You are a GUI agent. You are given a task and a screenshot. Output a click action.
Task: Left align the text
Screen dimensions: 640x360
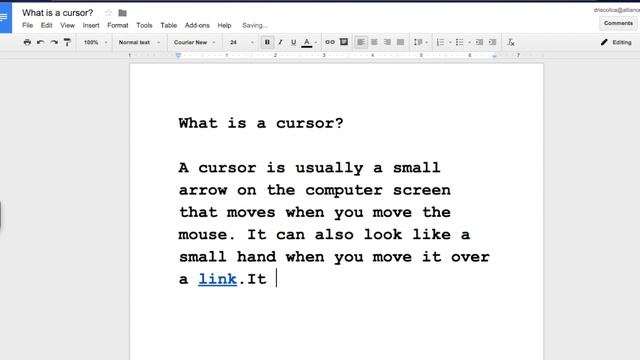coord(361,42)
